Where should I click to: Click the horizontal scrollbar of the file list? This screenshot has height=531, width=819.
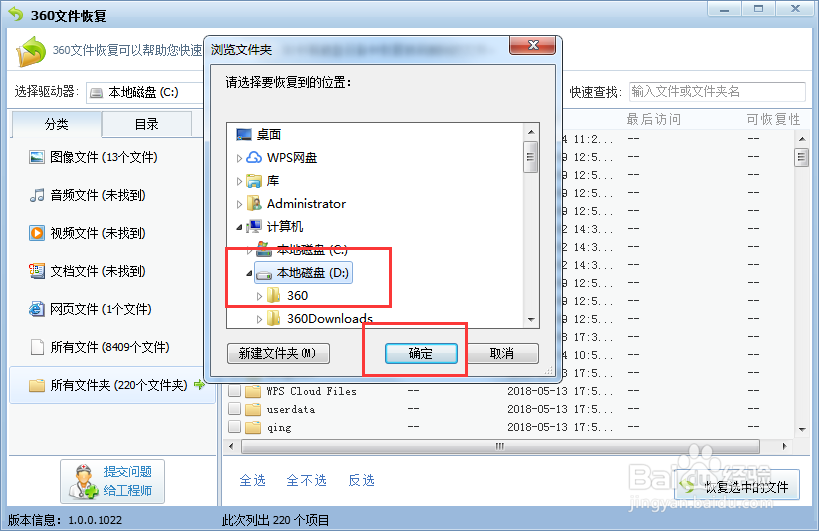click(500, 446)
